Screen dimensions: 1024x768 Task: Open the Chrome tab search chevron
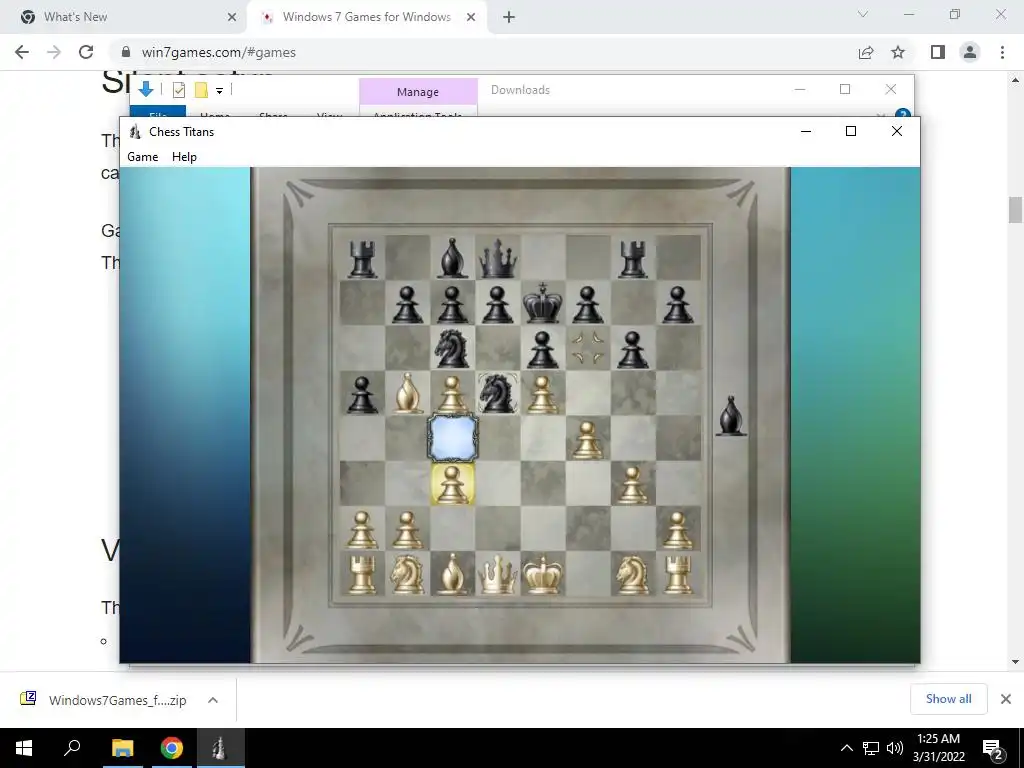coord(863,14)
